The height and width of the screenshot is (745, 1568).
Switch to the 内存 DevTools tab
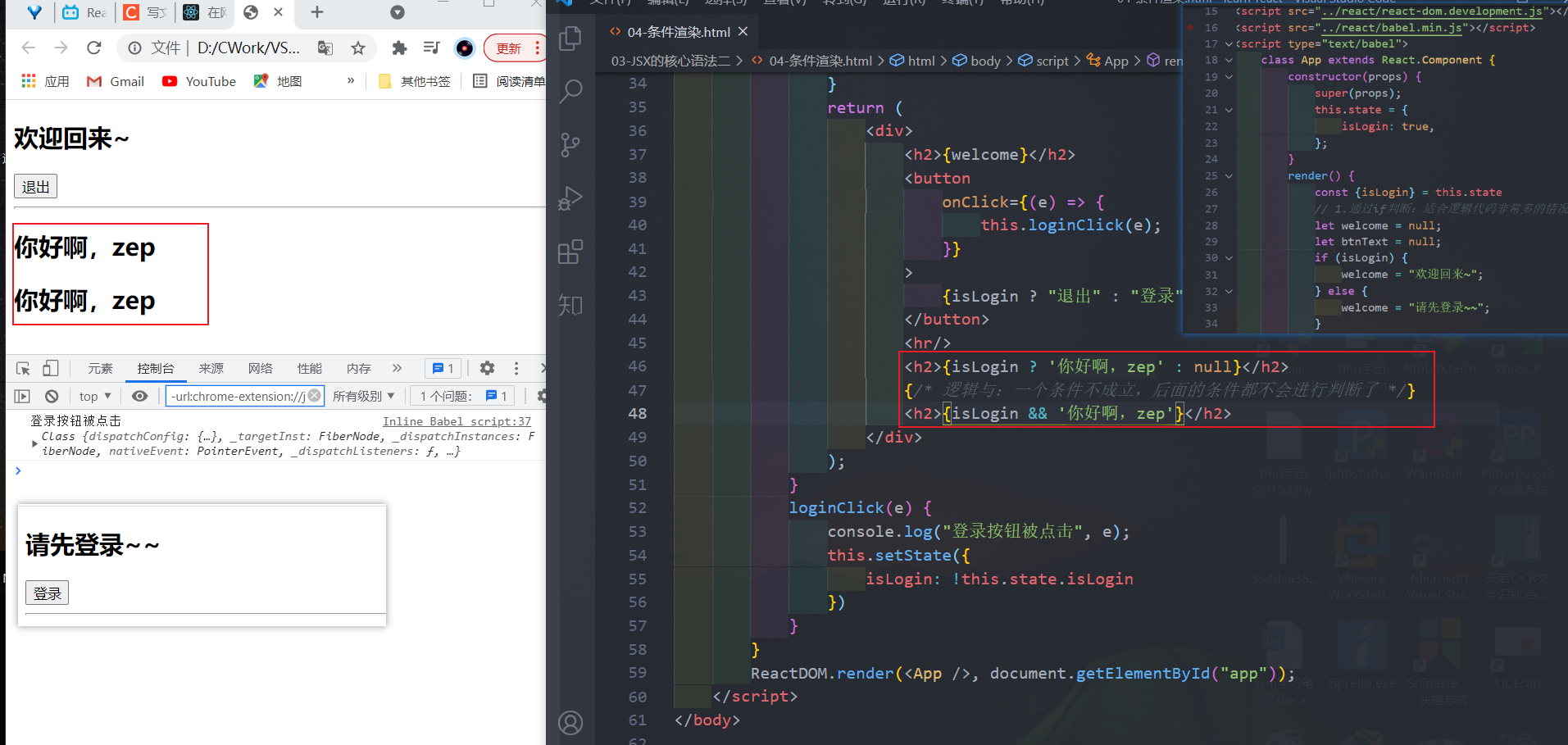(359, 369)
